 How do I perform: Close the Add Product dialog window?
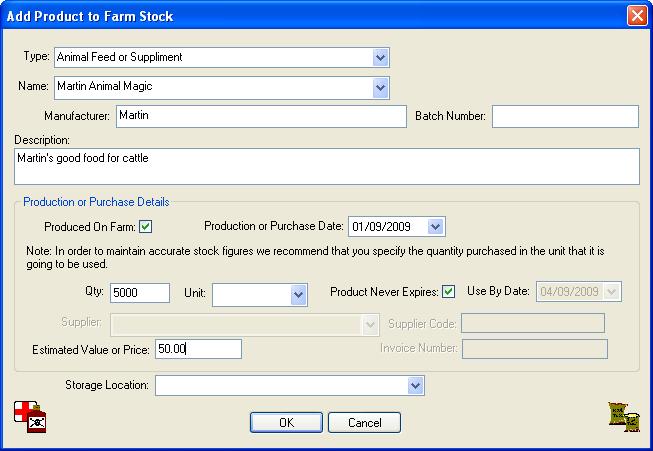[636, 16]
